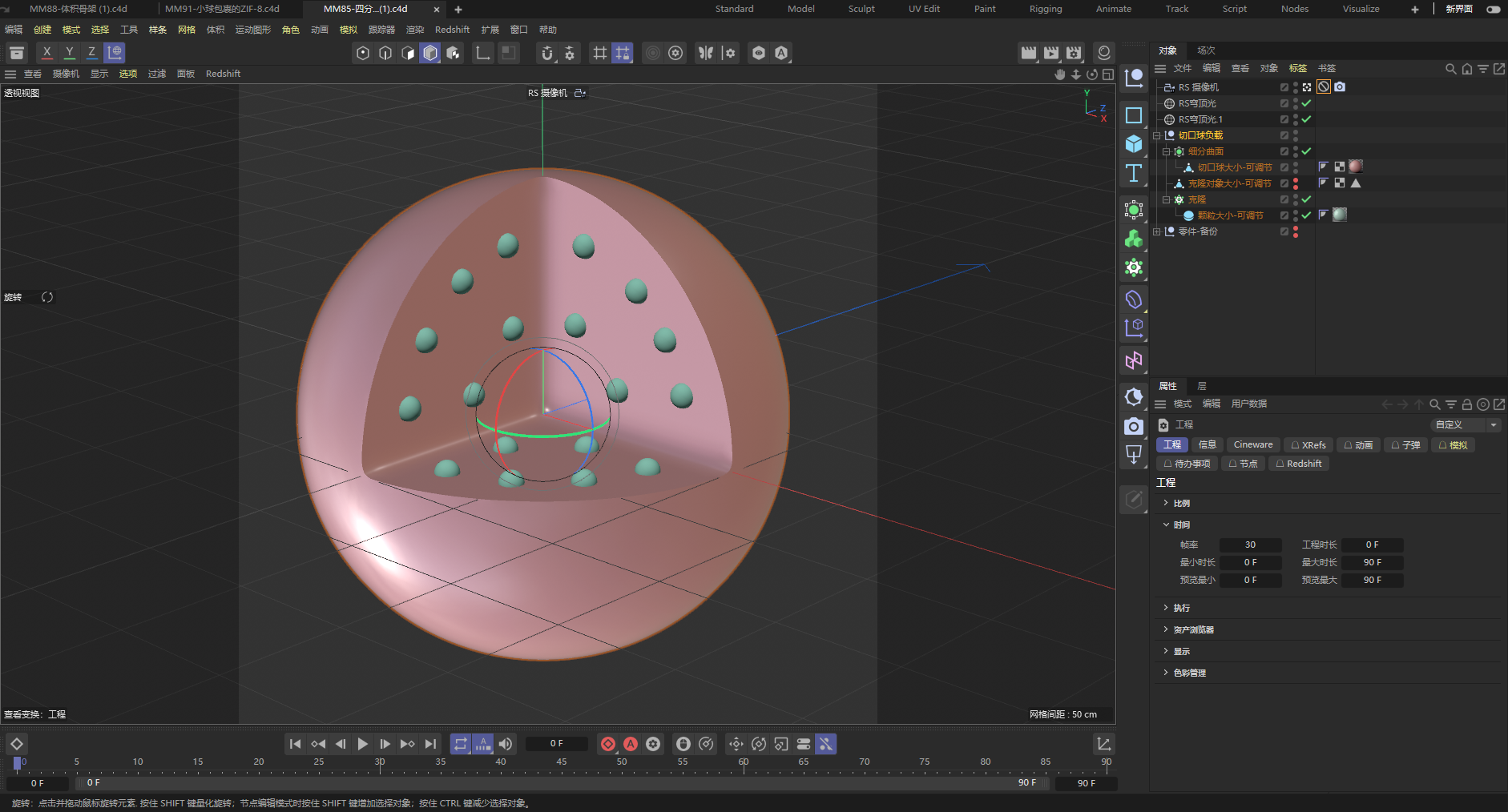Toggle visibility dots for RS穹顶光
The image size is (1508, 812).
(x=1296, y=103)
